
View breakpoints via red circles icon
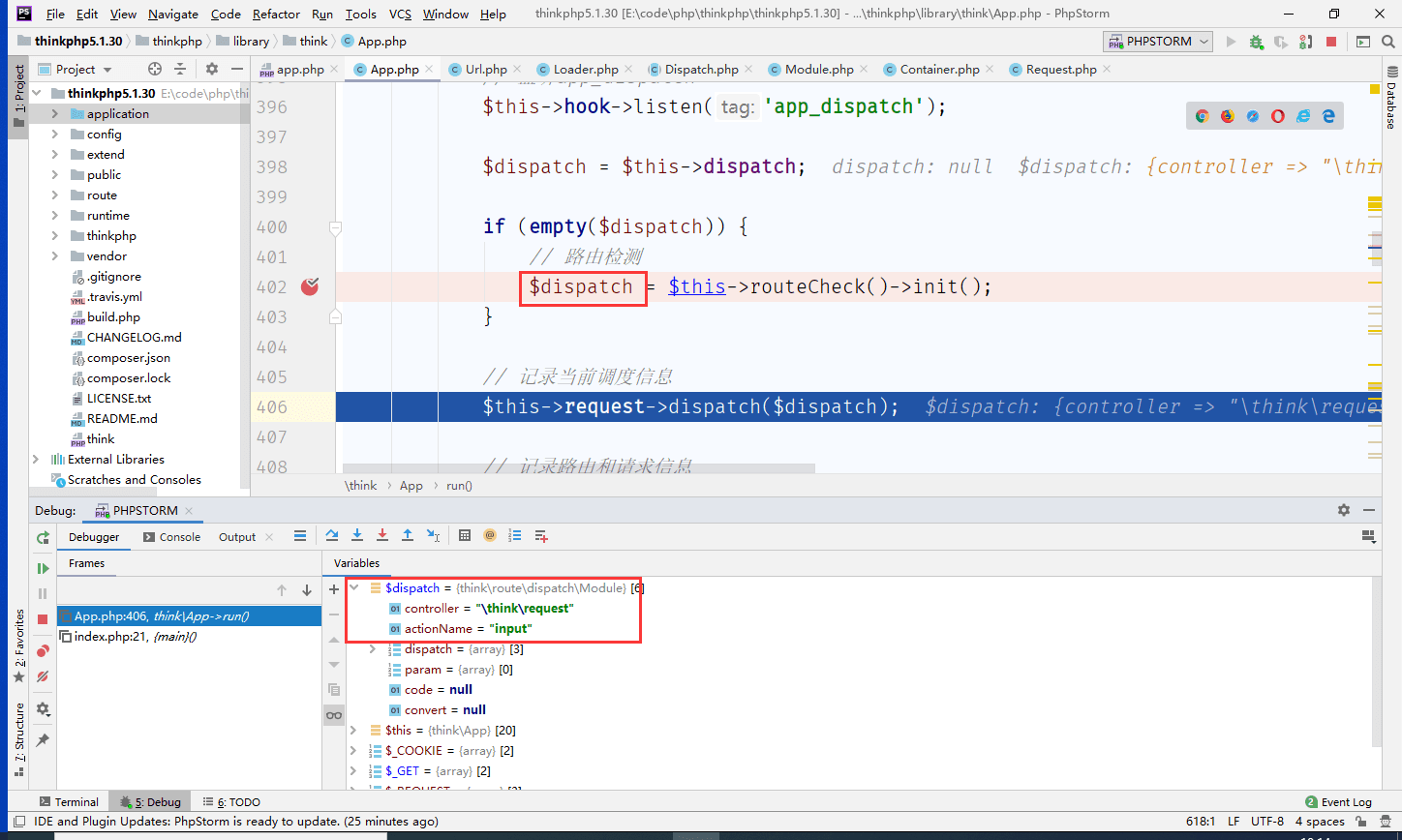click(x=43, y=651)
